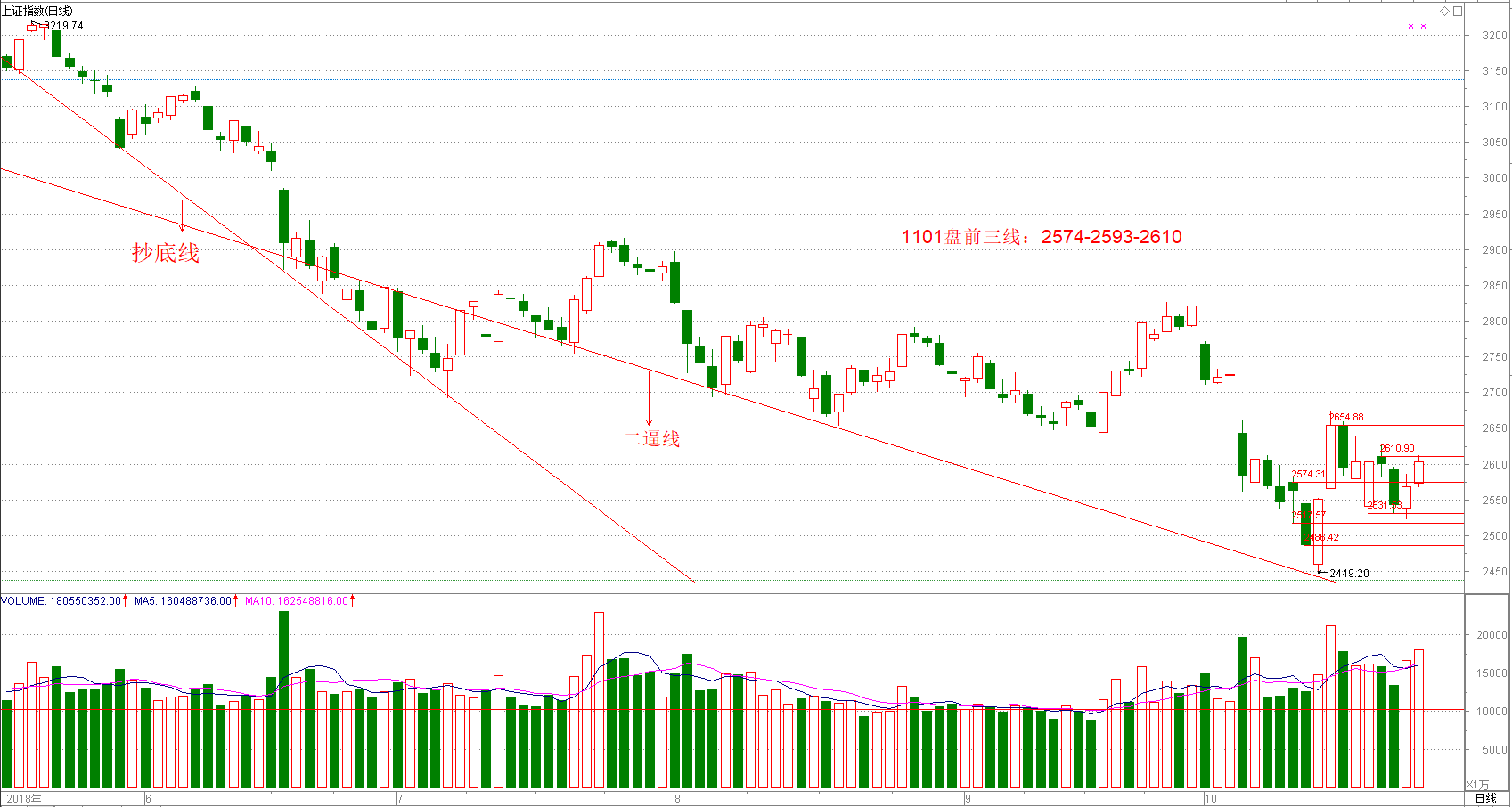Click the month 8 marker on time axis
The width and height of the screenshot is (1512, 807).
(677, 798)
